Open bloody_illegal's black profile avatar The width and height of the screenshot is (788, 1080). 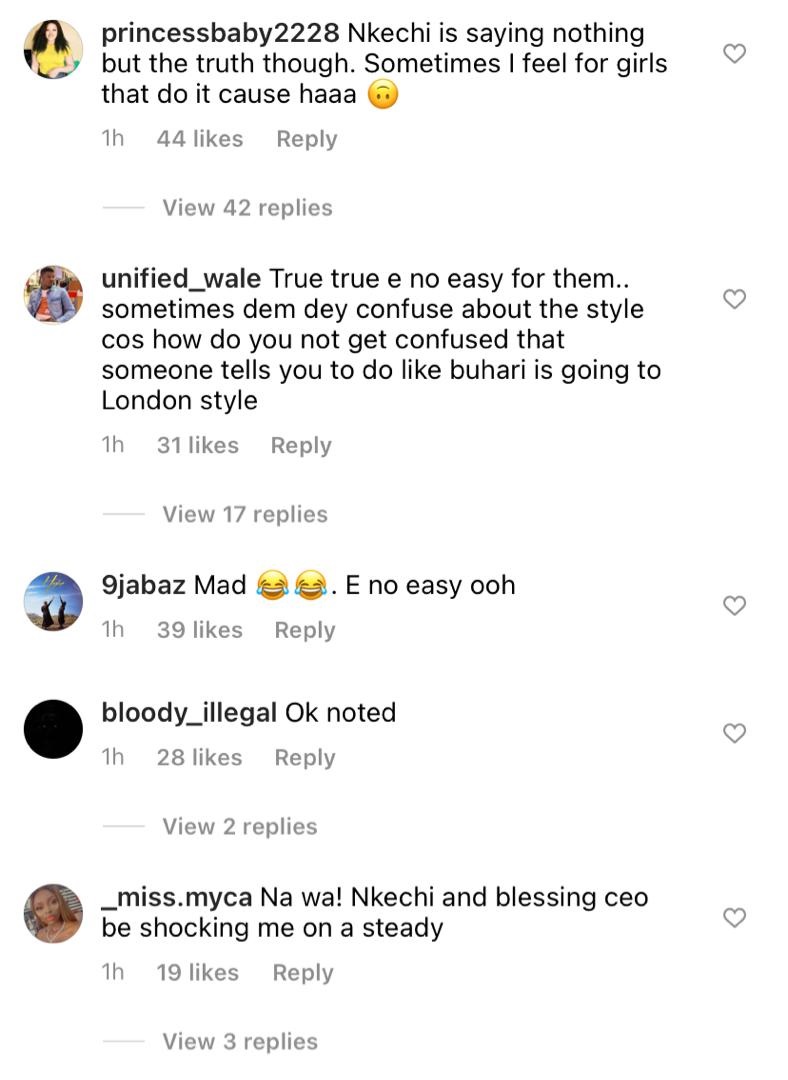[53, 728]
